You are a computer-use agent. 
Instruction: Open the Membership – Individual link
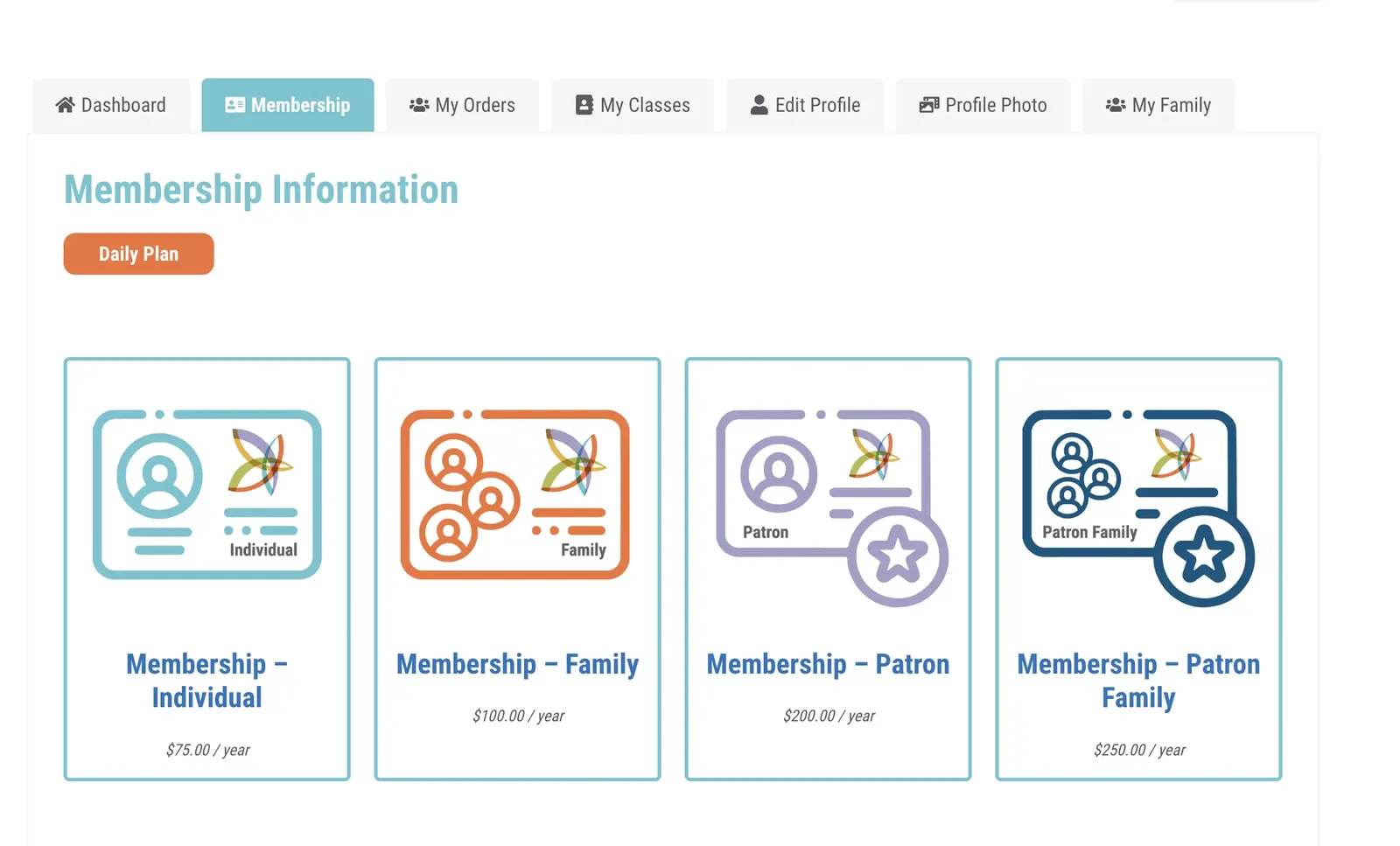[x=207, y=681]
